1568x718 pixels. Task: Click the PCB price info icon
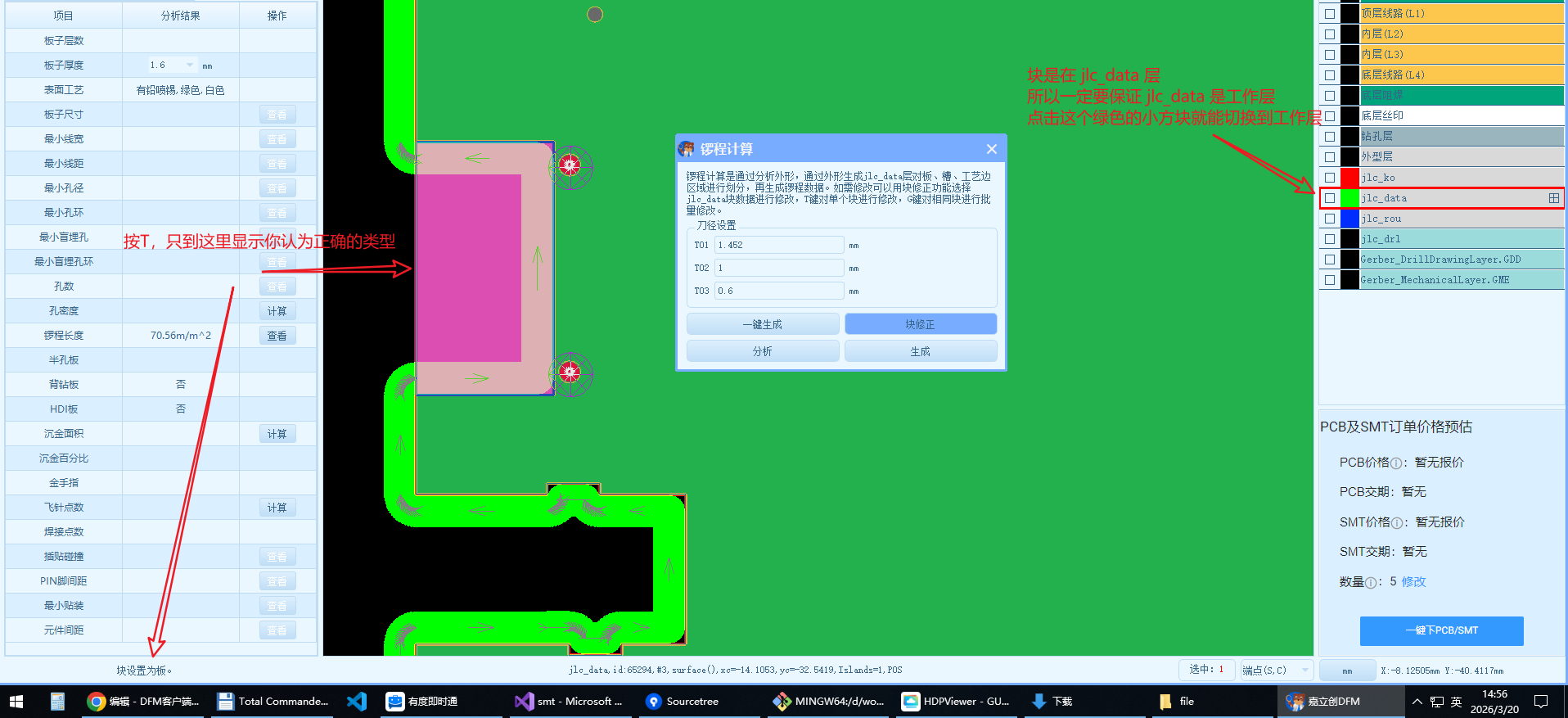(1396, 463)
